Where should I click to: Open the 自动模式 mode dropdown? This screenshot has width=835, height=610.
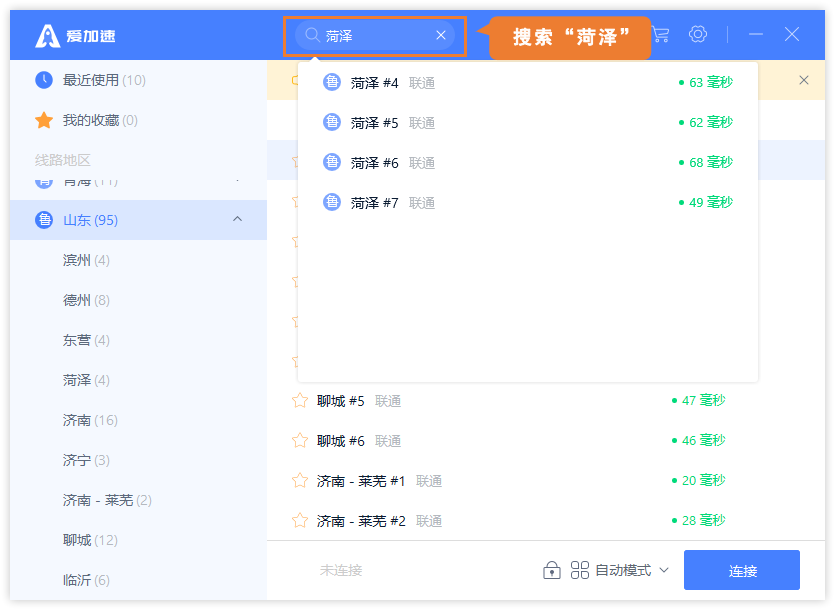tap(620, 570)
